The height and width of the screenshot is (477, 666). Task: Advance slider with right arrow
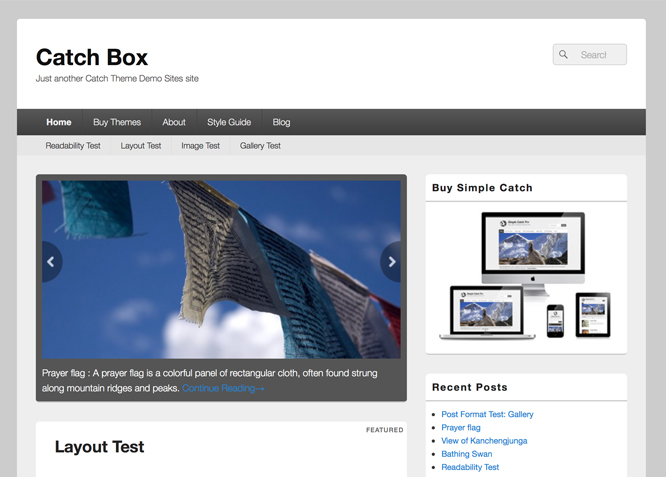(x=392, y=262)
